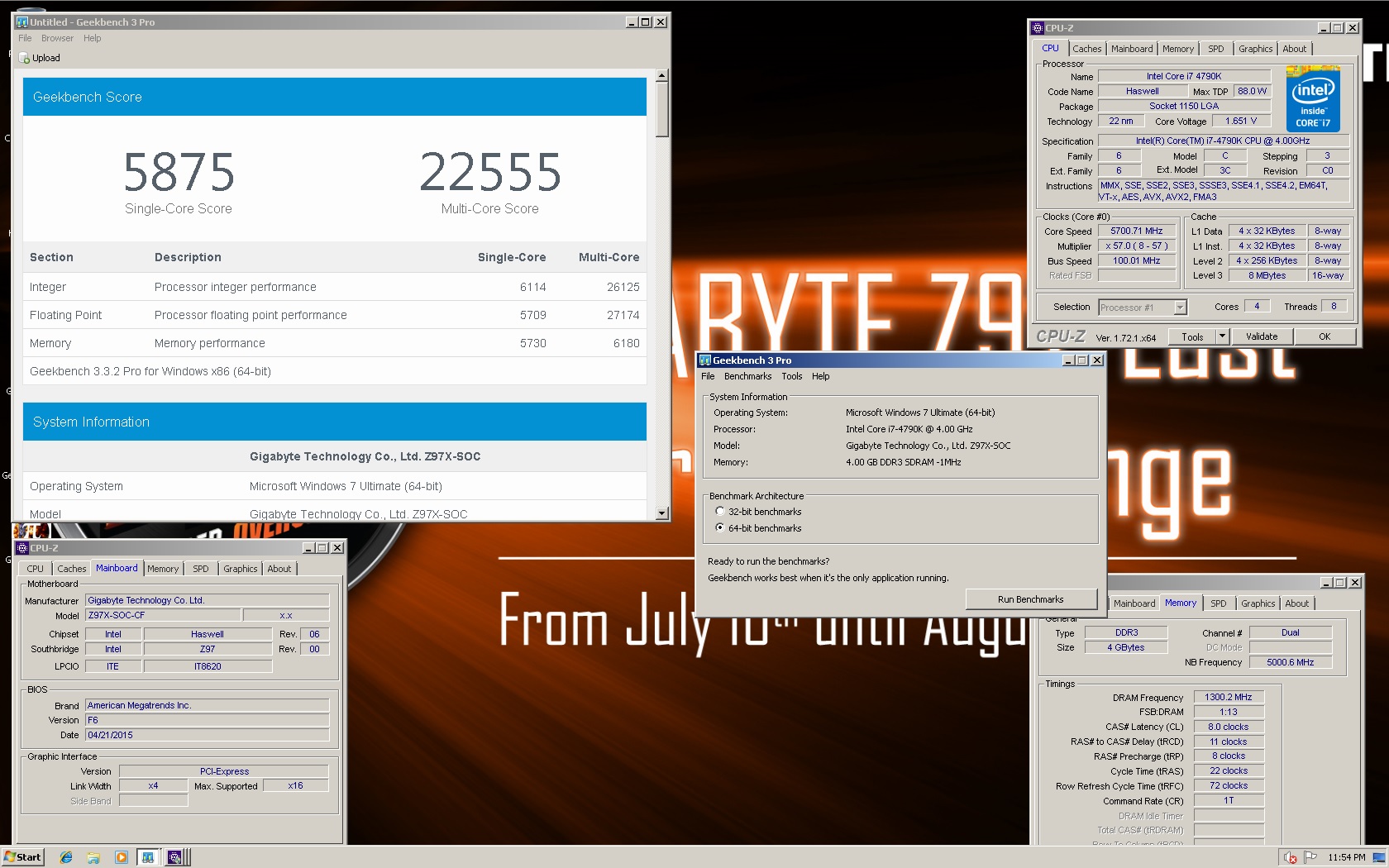Open About tab in bottom-left CPU-Z window

tap(279, 569)
